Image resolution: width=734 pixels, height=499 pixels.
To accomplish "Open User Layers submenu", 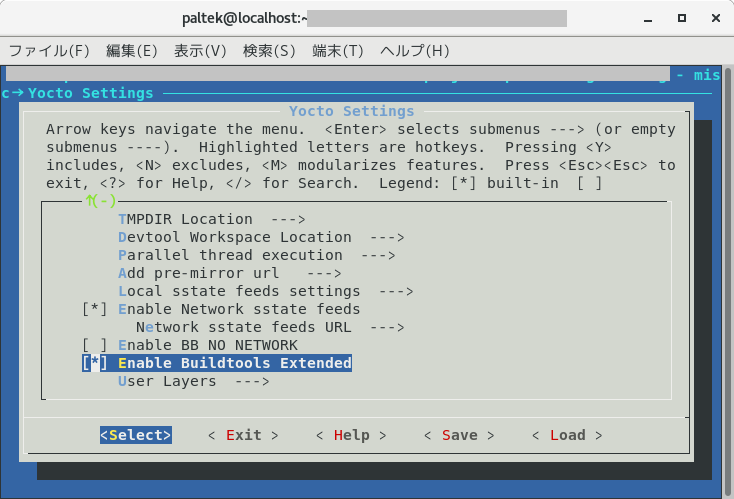I will click(x=194, y=382).
